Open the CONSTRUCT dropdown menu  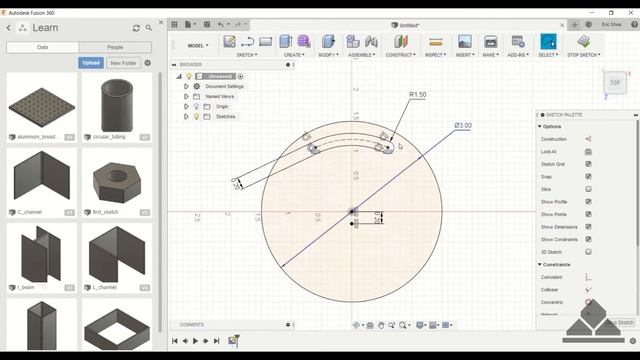pyautogui.click(x=401, y=55)
